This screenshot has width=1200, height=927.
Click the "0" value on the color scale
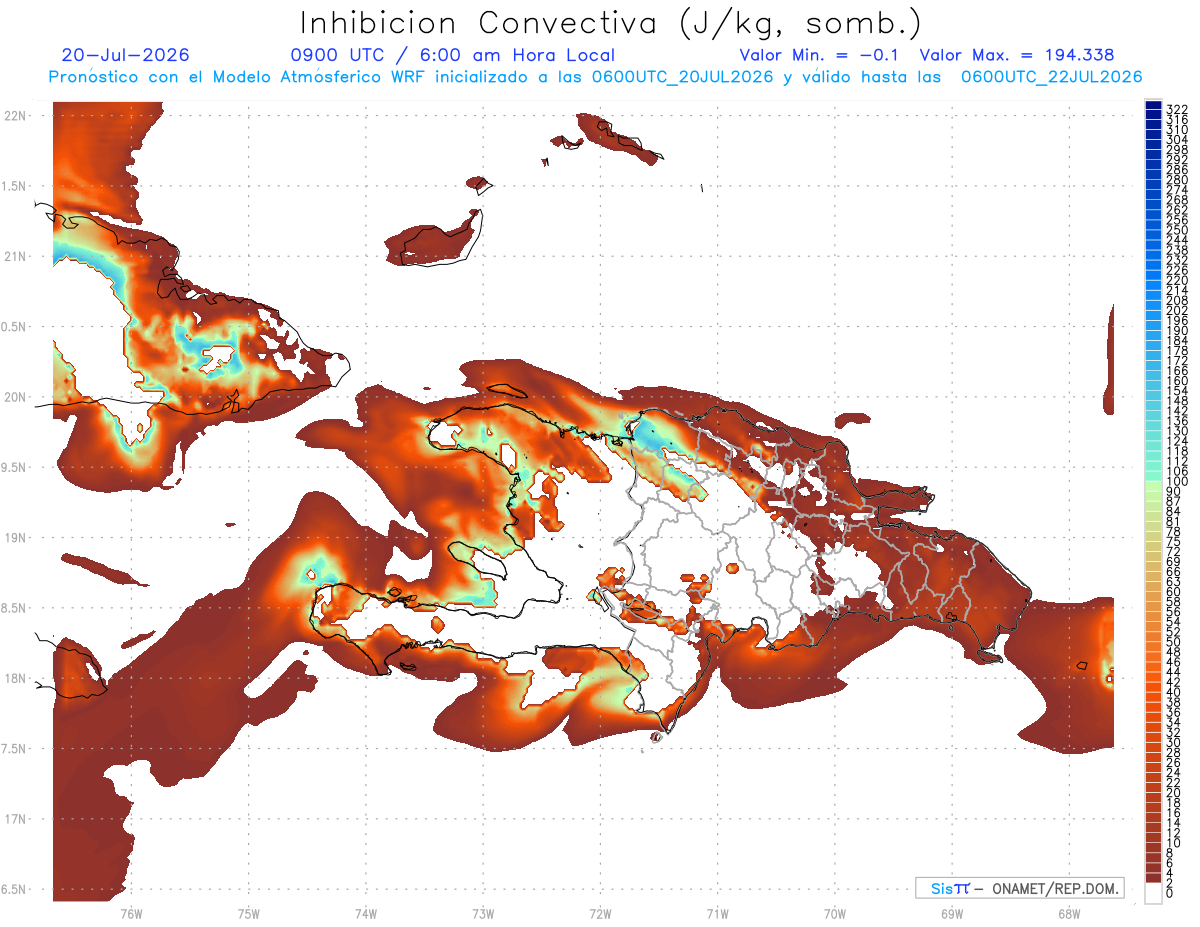[1170, 893]
